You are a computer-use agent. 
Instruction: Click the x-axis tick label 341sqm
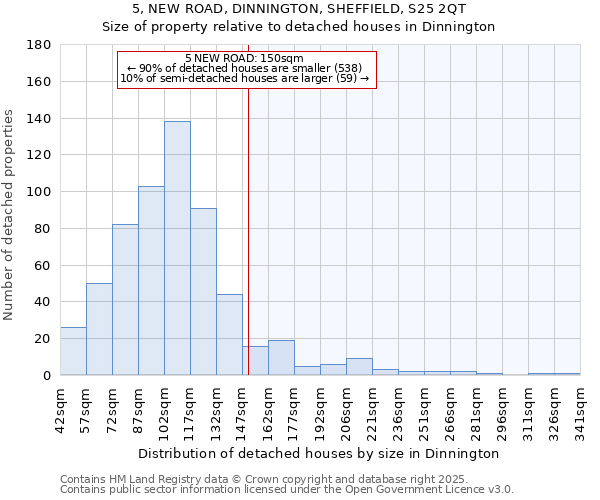click(x=581, y=415)
